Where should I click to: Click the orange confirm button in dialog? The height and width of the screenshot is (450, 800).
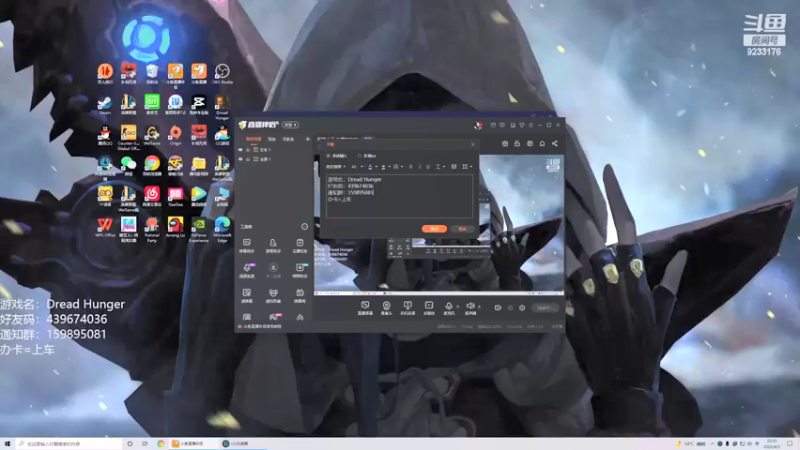[434, 229]
